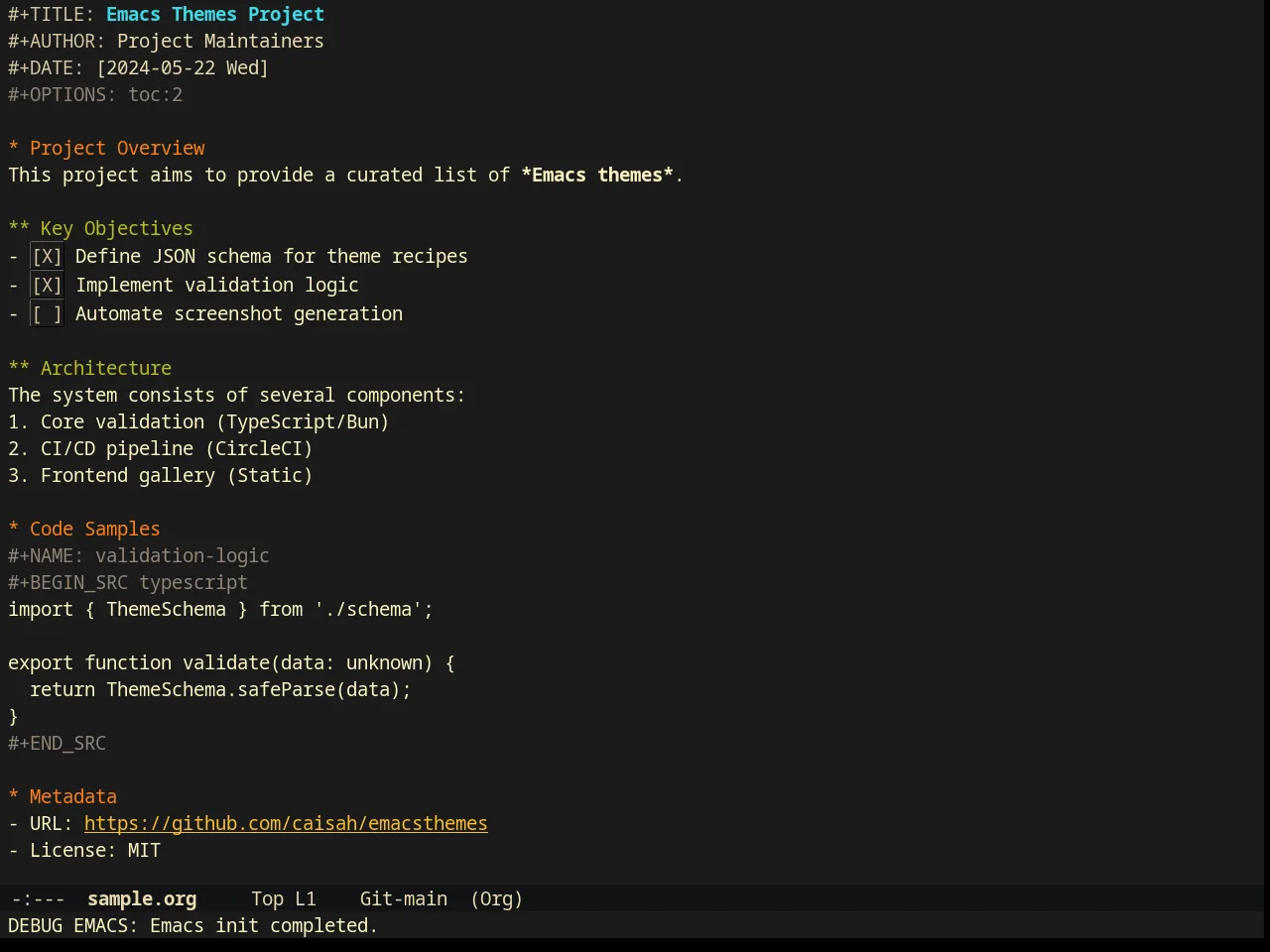The image size is (1270, 952).
Task: Click the Project Maintainers author text
Action: (x=220, y=41)
